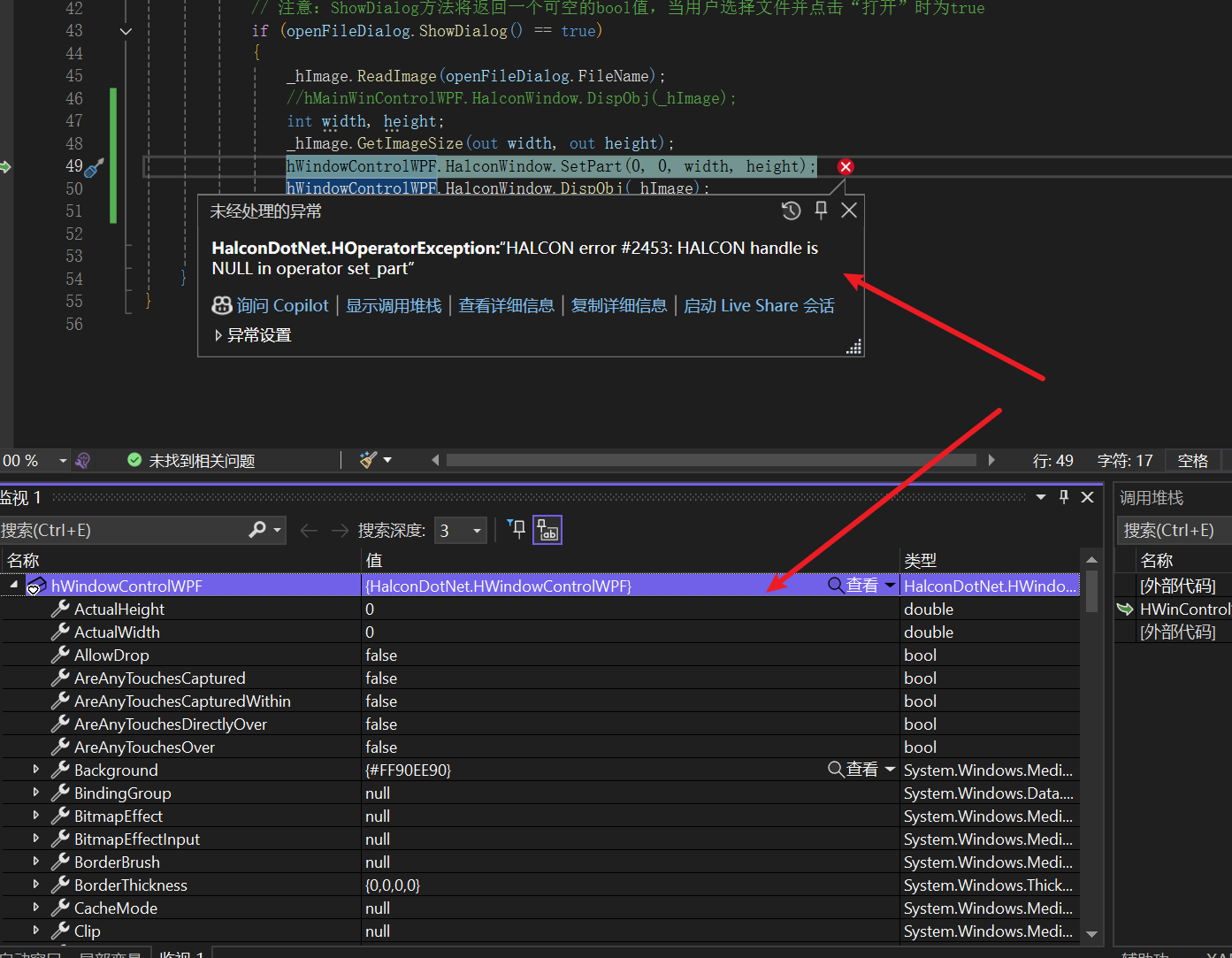
Task: Select the HWinControl frame in Call Stack
Action: [1184, 609]
